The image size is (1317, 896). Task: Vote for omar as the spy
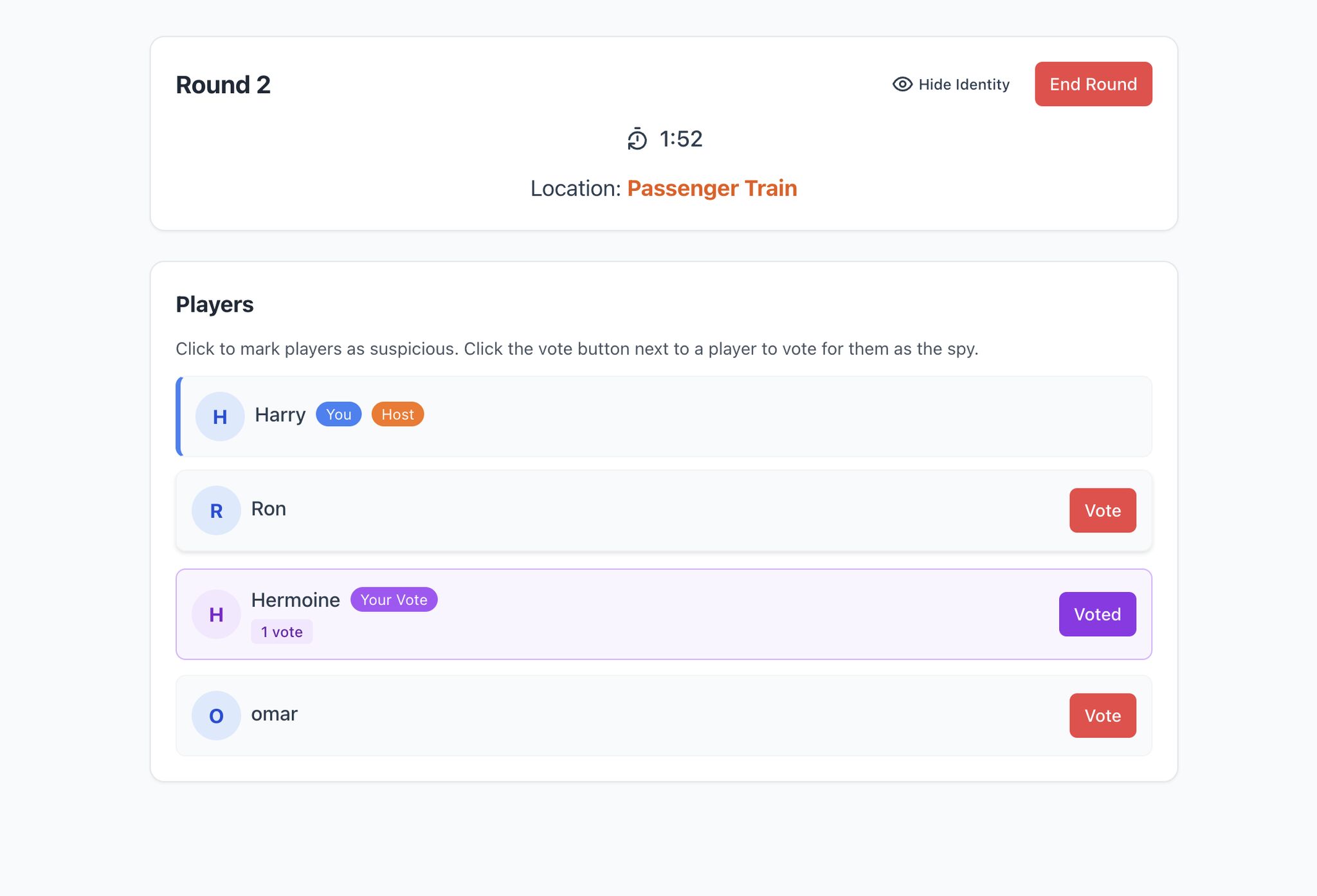[1102, 715]
